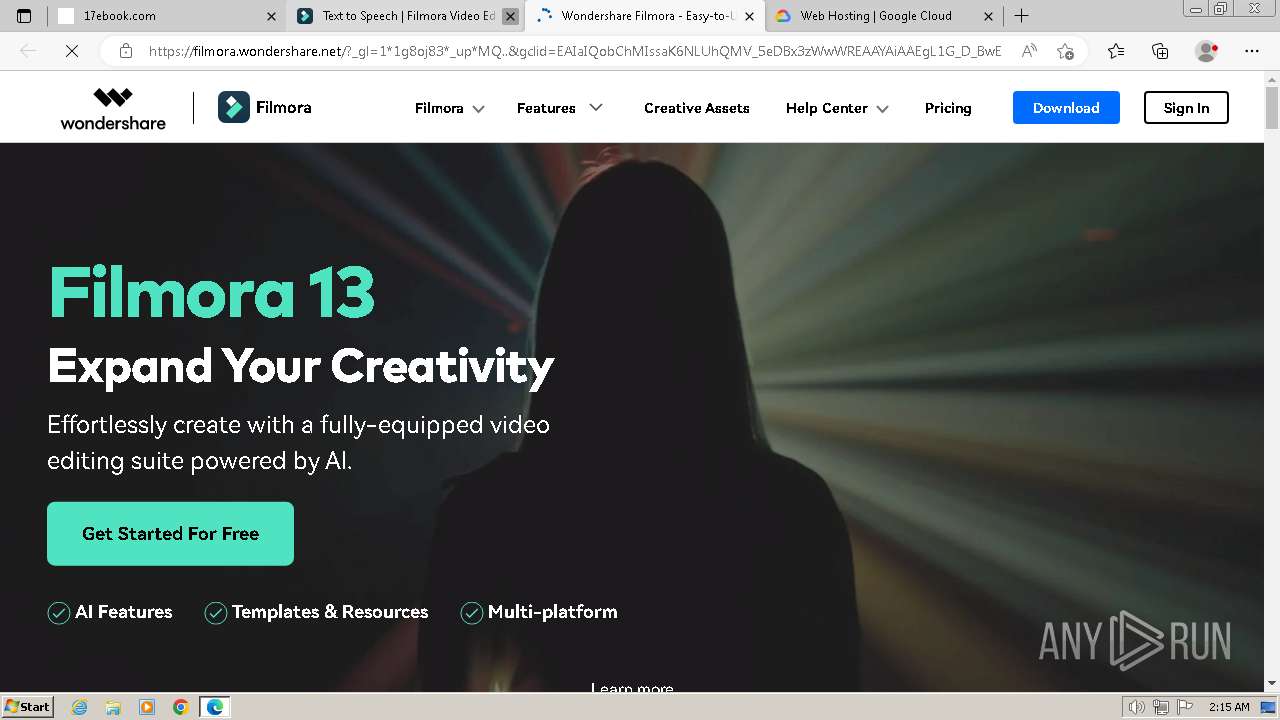Open a new browser tab

[x=1021, y=16]
